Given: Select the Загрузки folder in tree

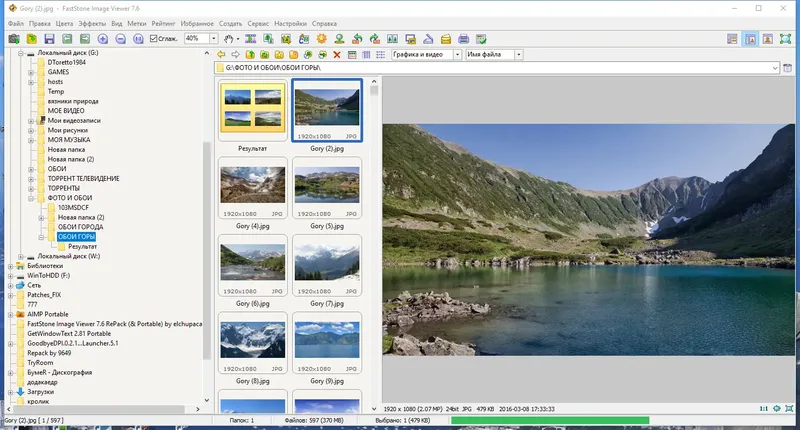Looking at the screenshot, I should (x=42, y=392).
